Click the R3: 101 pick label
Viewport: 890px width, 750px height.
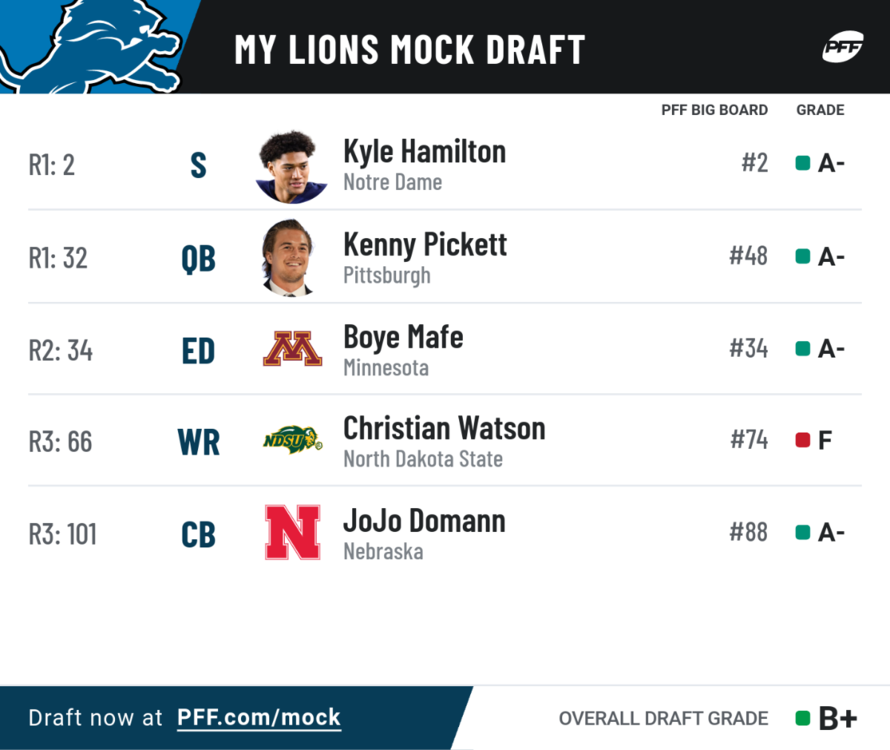click(x=62, y=534)
